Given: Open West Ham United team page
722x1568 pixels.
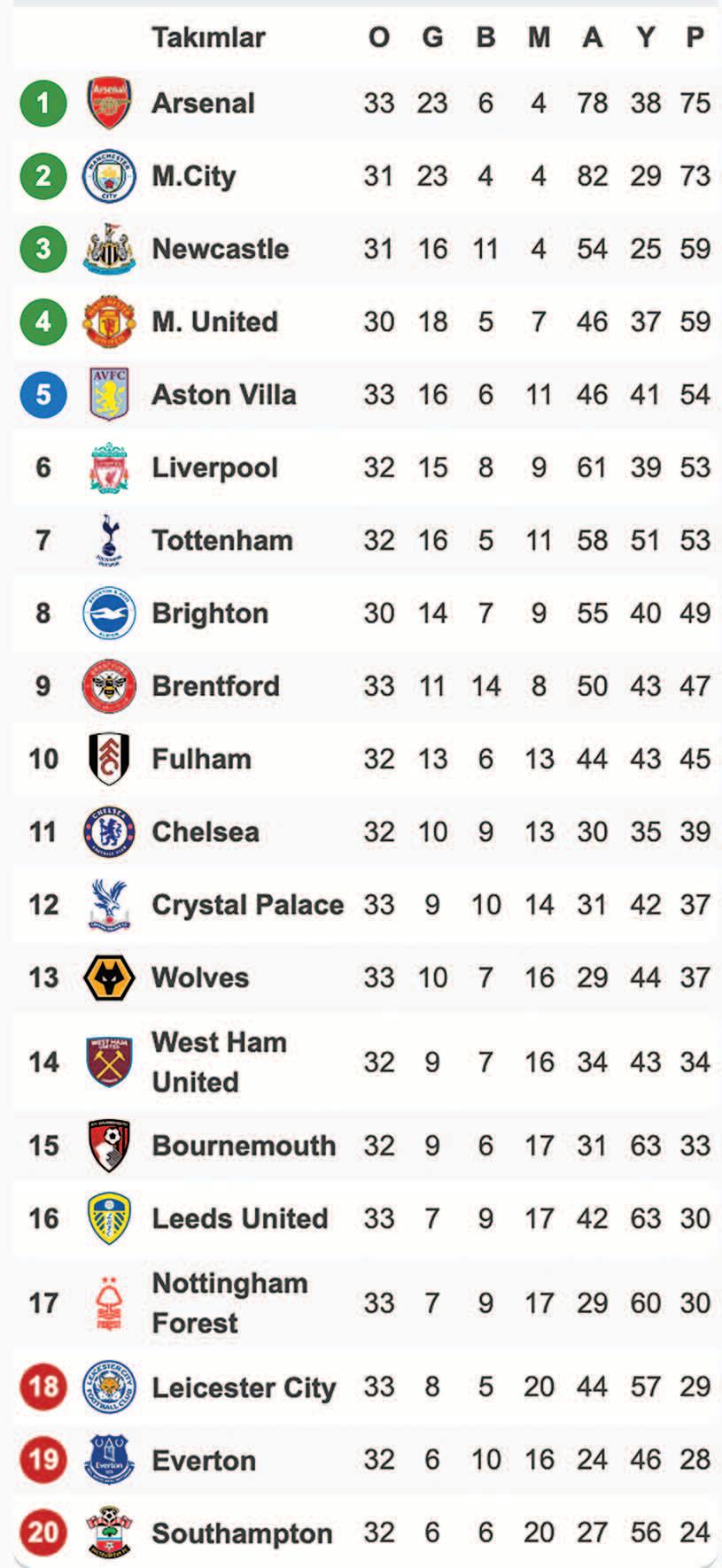Looking at the screenshot, I should [219, 1062].
